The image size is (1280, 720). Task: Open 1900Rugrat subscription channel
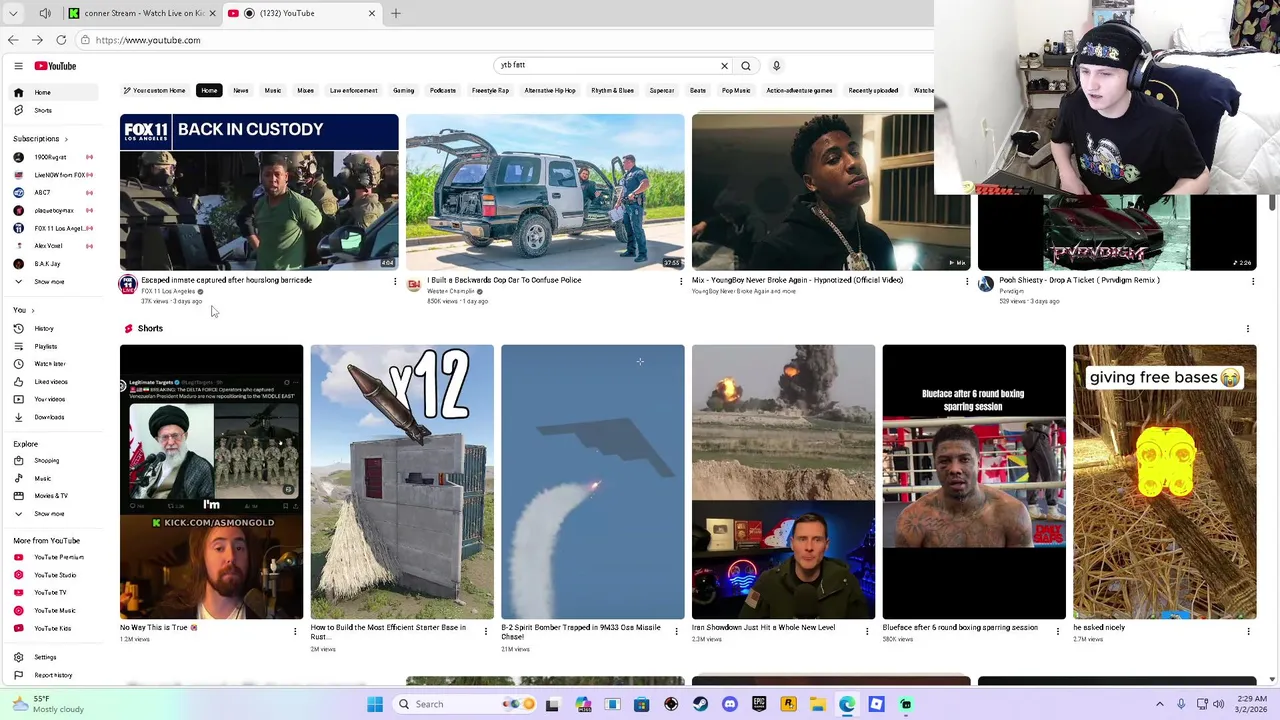point(55,157)
